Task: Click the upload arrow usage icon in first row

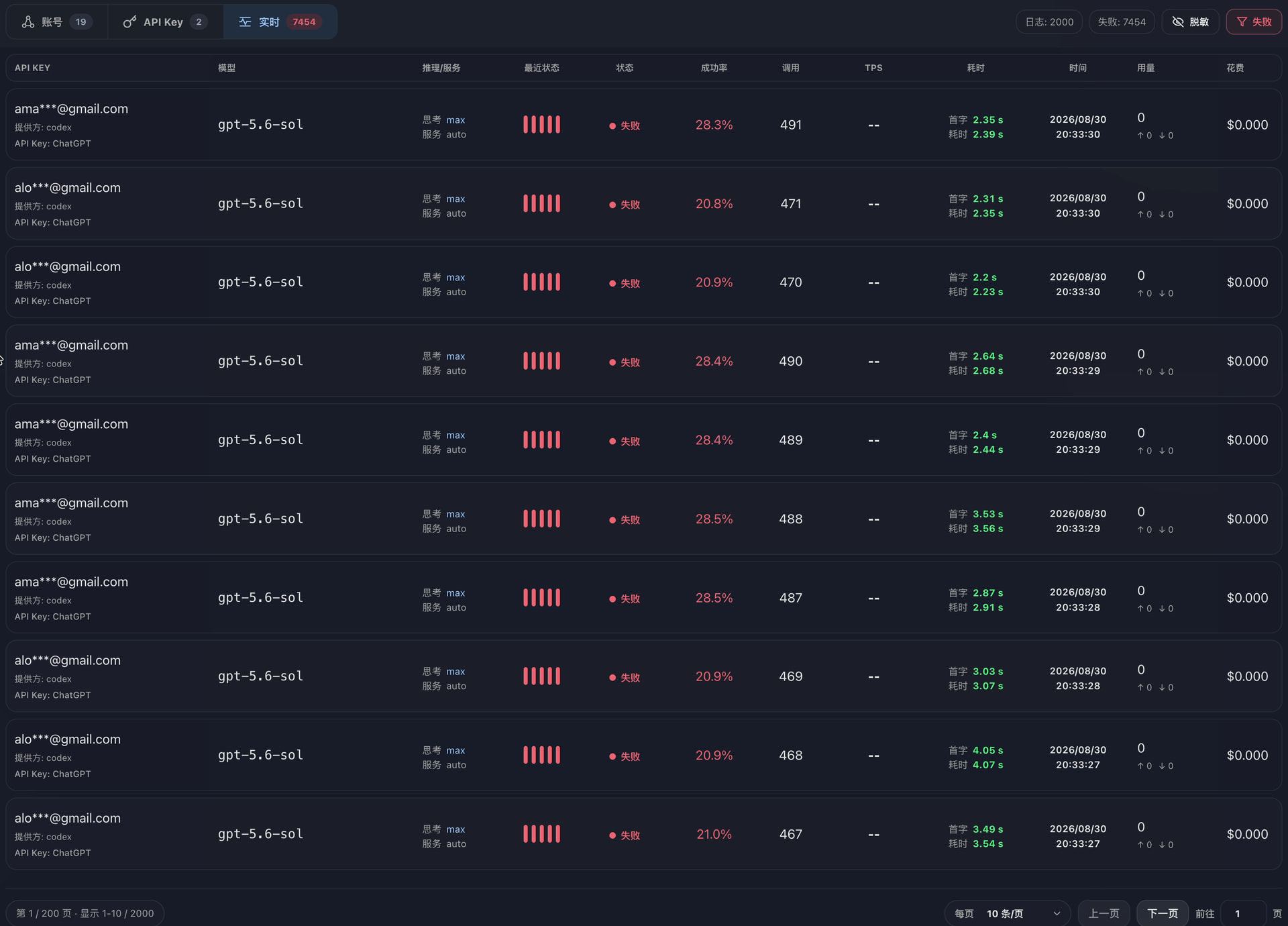Action: click(x=1140, y=136)
